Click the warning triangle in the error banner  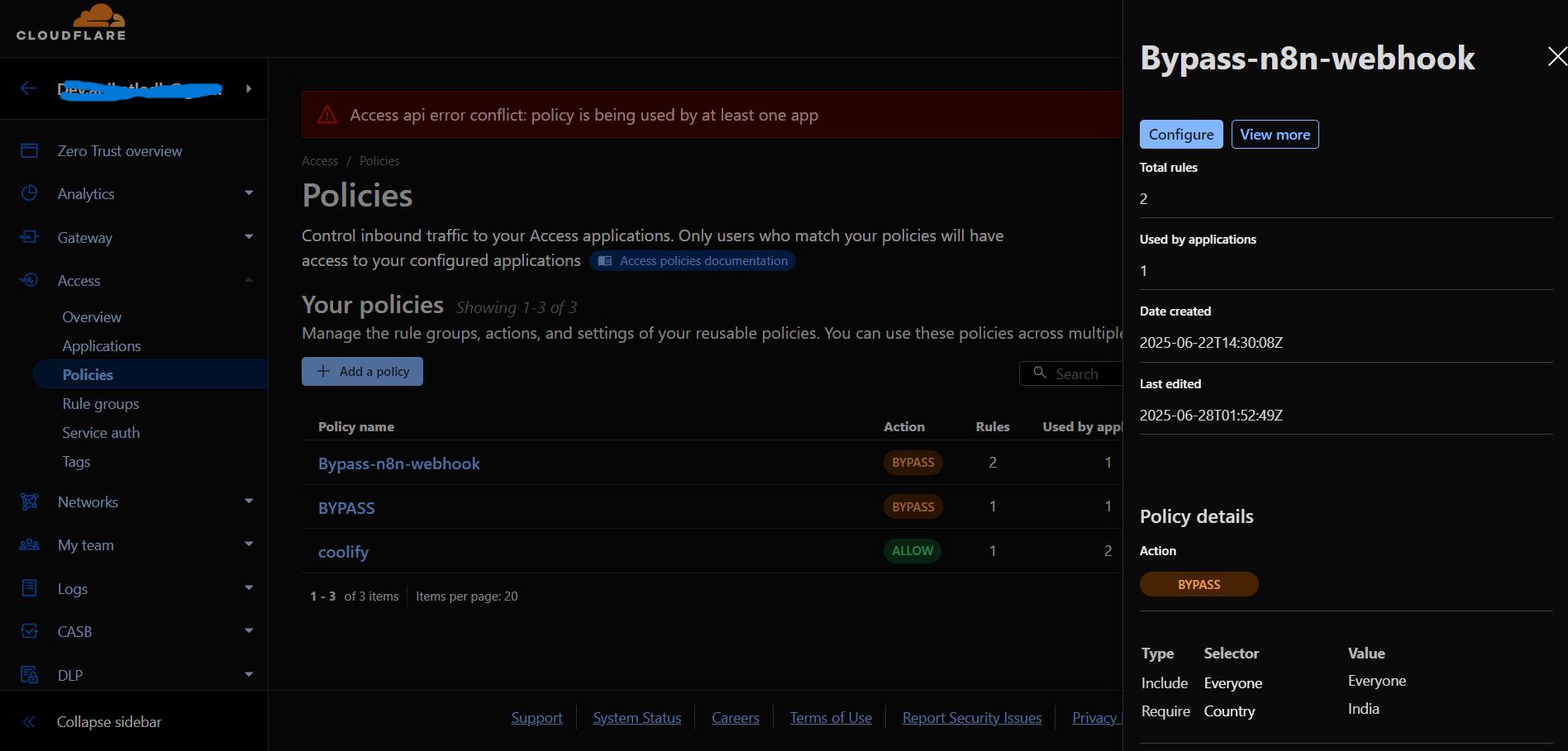click(327, 115)
